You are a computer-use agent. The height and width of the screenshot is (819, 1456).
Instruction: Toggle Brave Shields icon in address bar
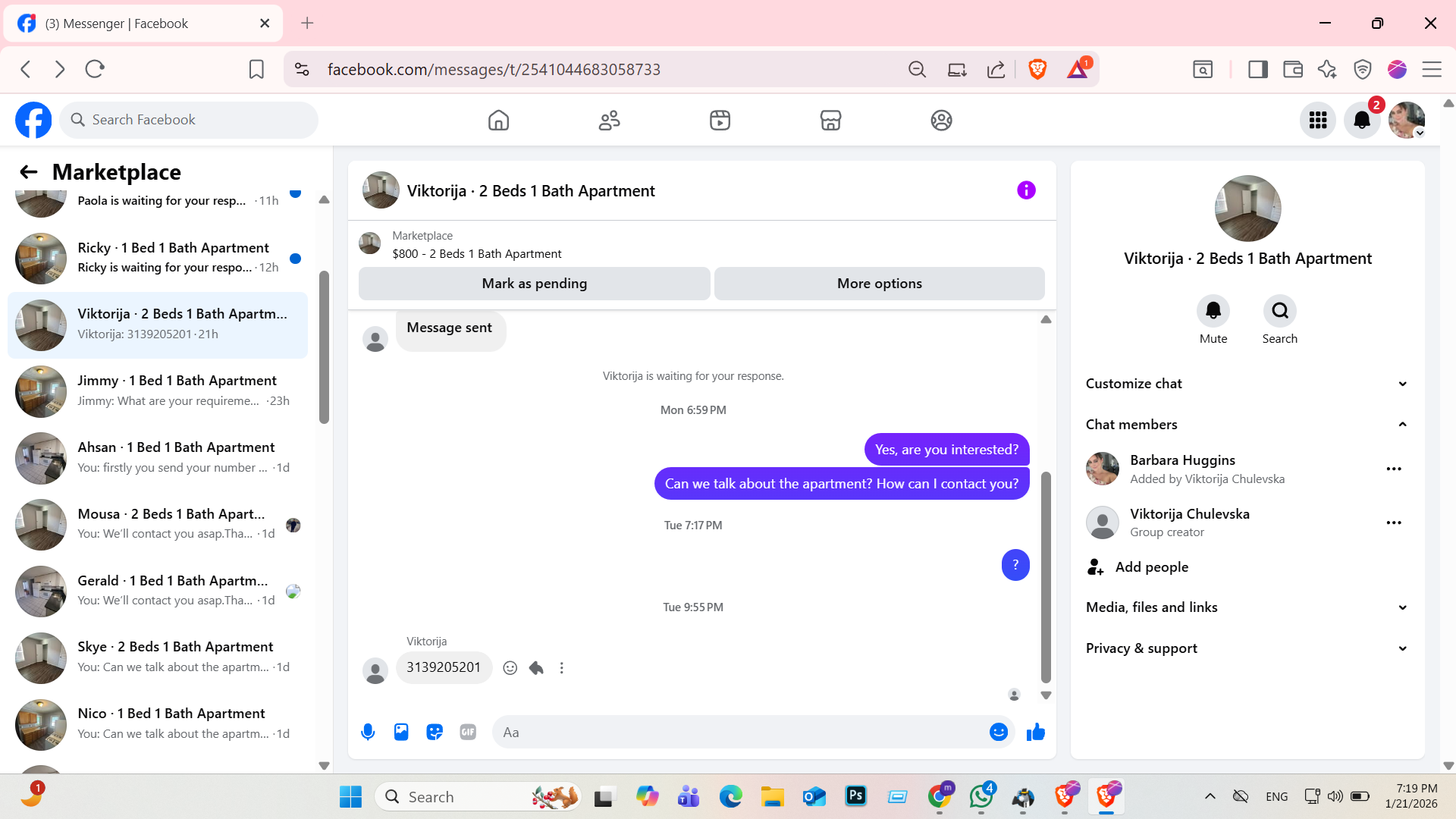[1037, 70]
